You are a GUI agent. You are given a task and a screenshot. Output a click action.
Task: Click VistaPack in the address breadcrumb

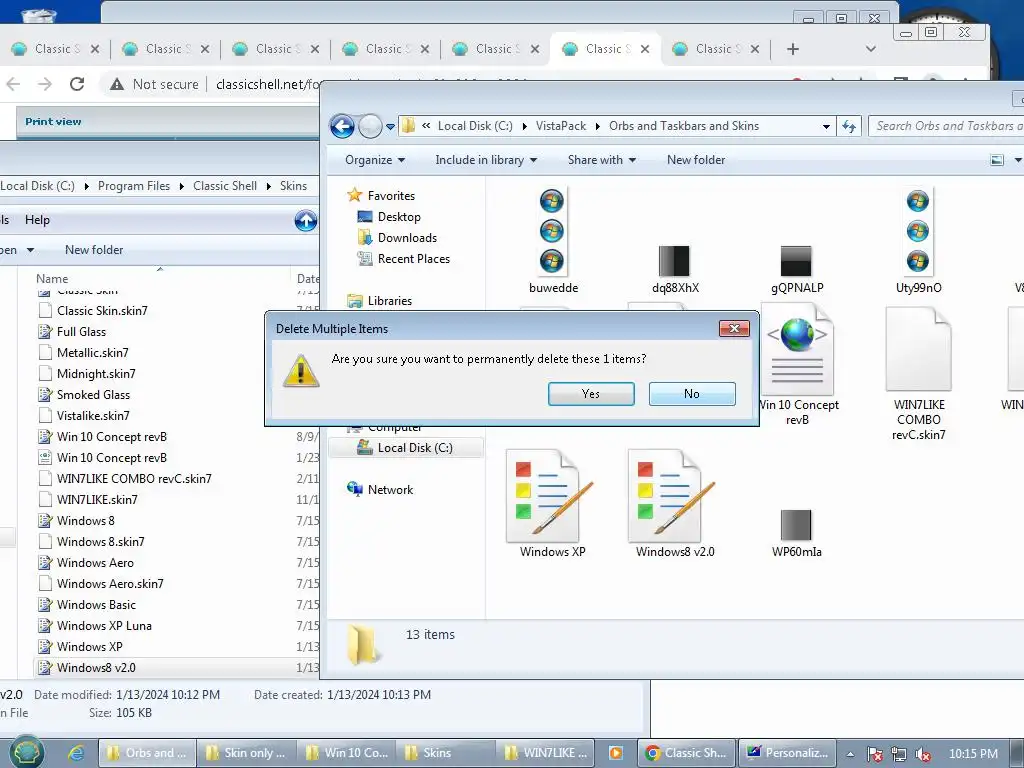click(560, 126)
